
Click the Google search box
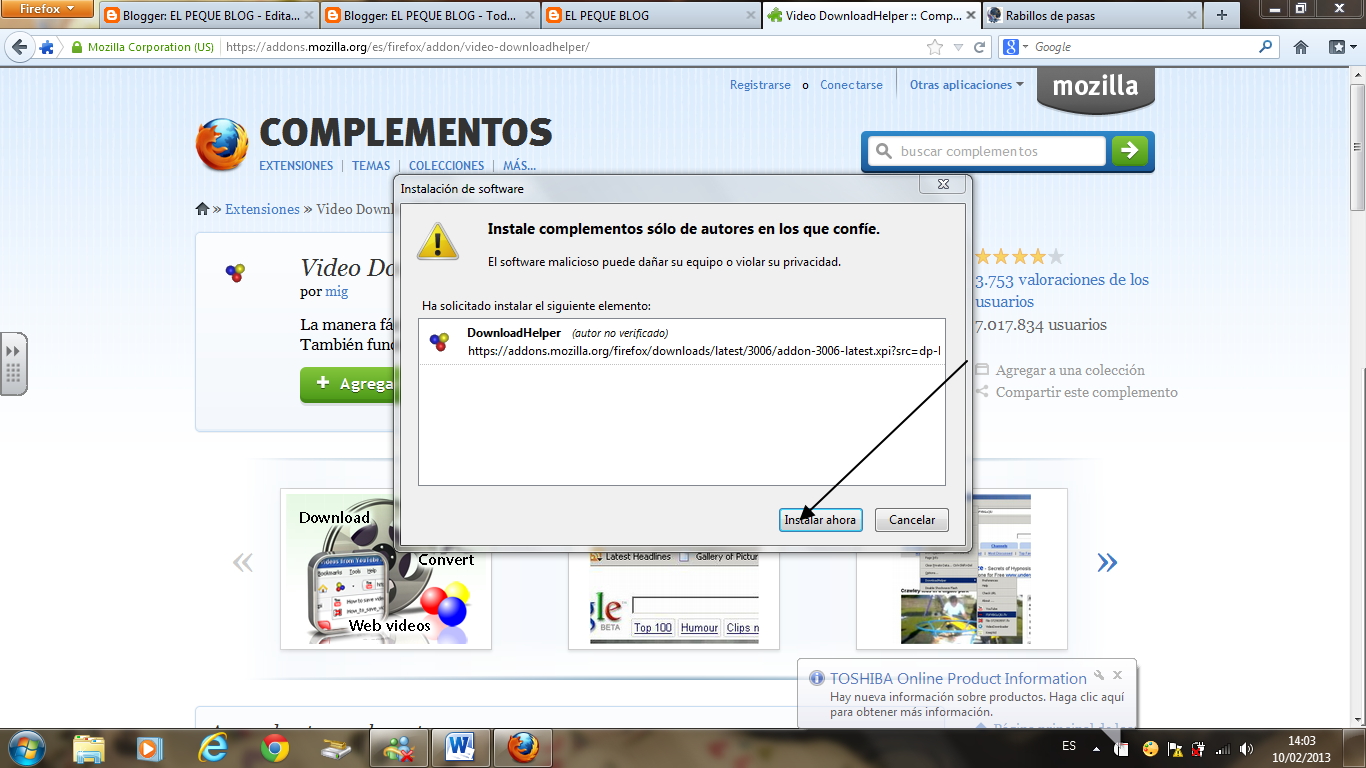(x=1143, y=47)
